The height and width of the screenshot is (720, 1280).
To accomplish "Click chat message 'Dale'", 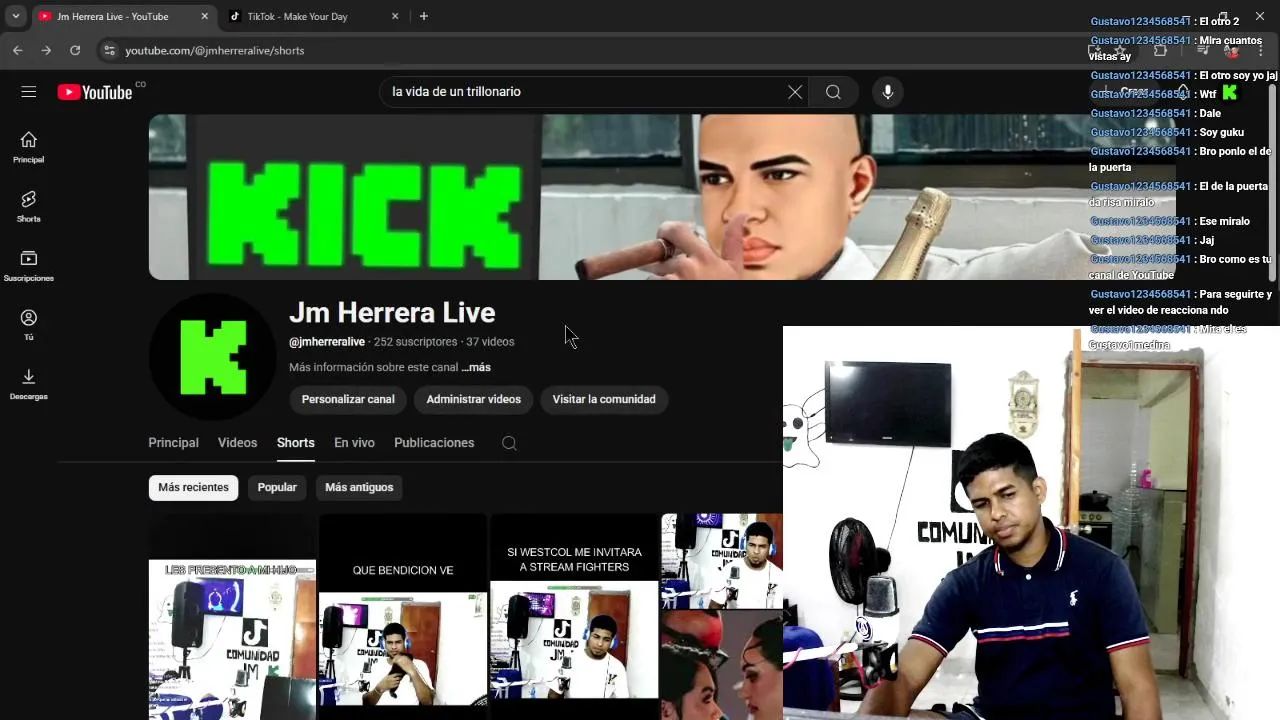I will (1156, 113).
